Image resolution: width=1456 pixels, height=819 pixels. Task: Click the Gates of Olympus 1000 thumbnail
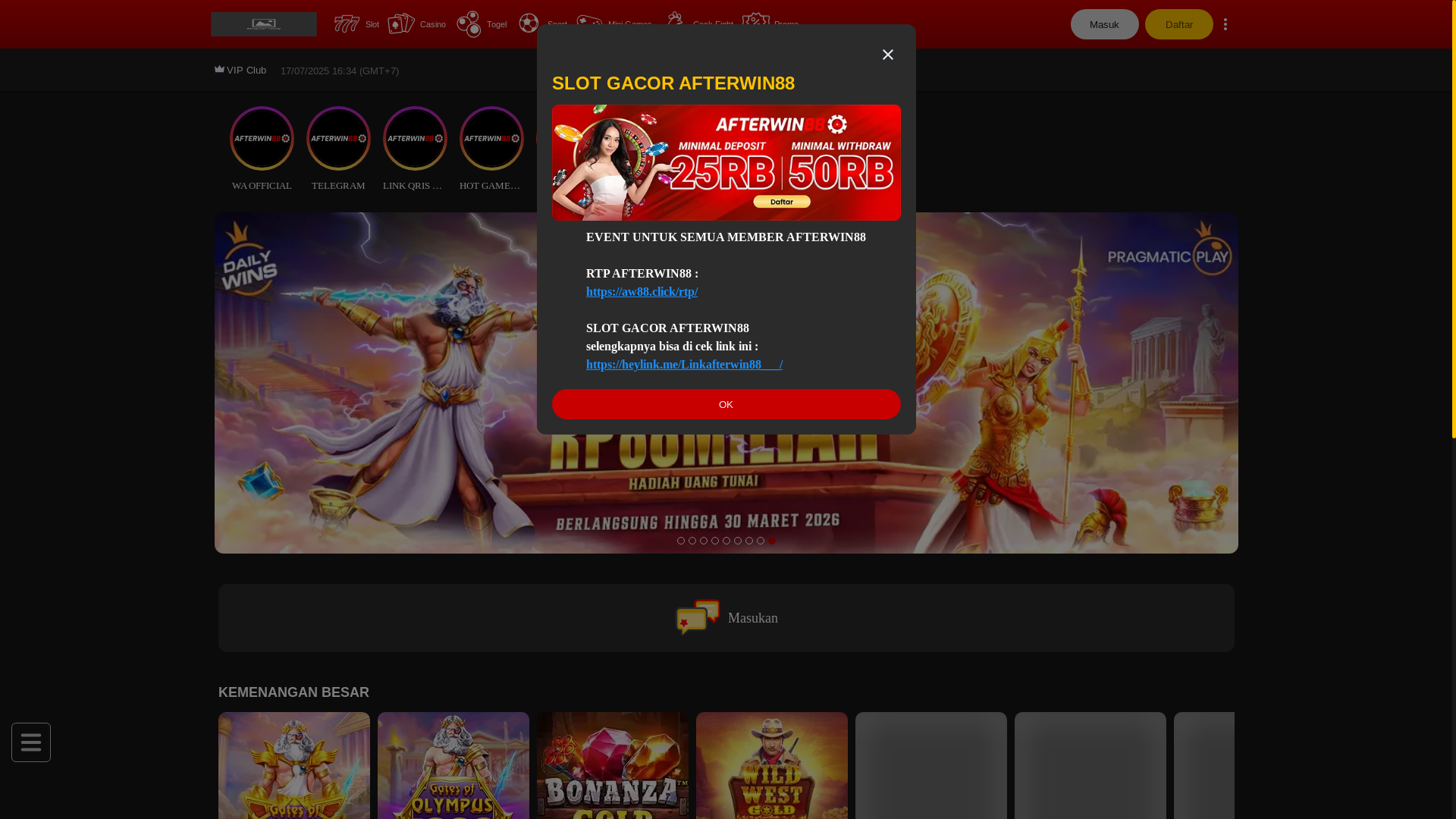(x=453, y=765)
